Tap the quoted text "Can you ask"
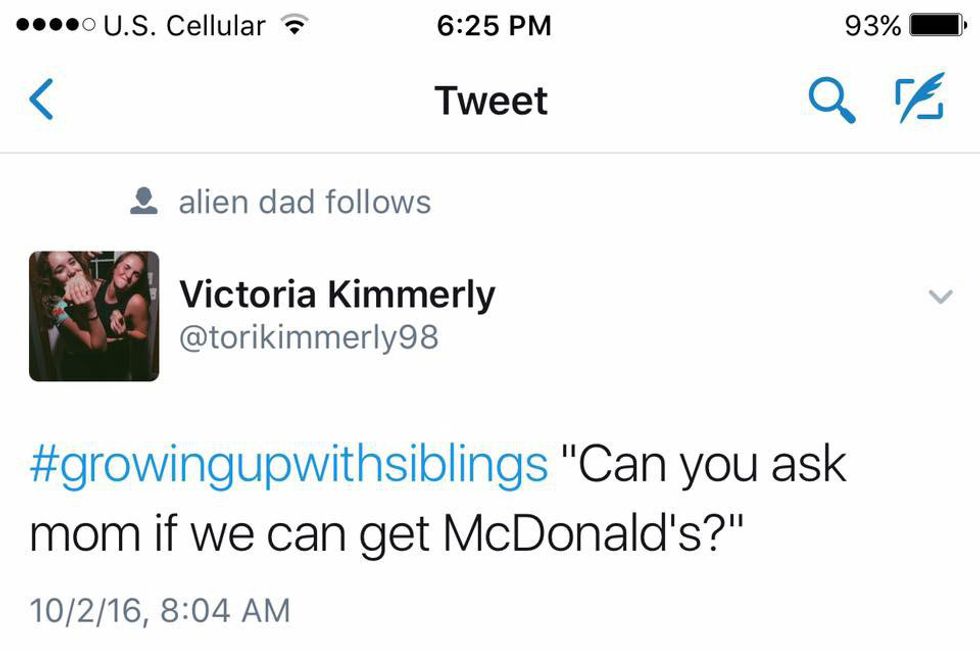Image resolution: width=980 pixels, height=651 pixels. click(702, 466)
